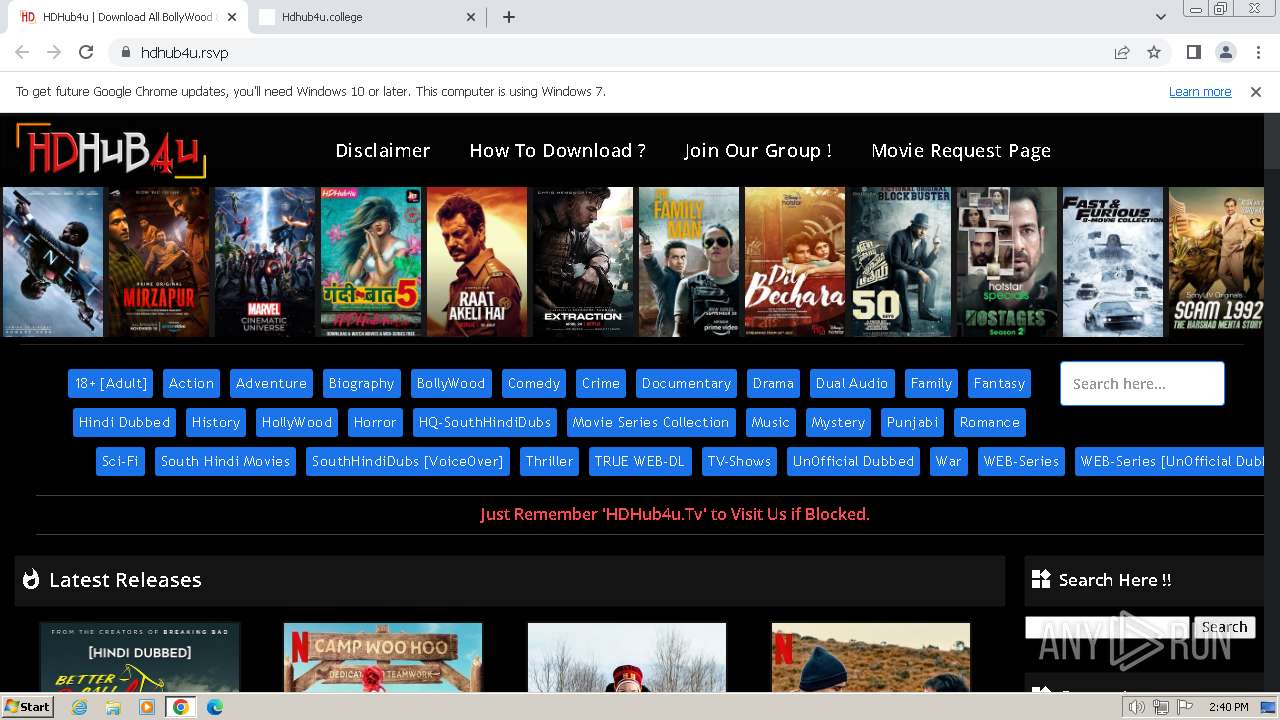Screen dimensions: 1280x720
Task: Open Microsoft Edge from taskbar
Action: point(215,707)
